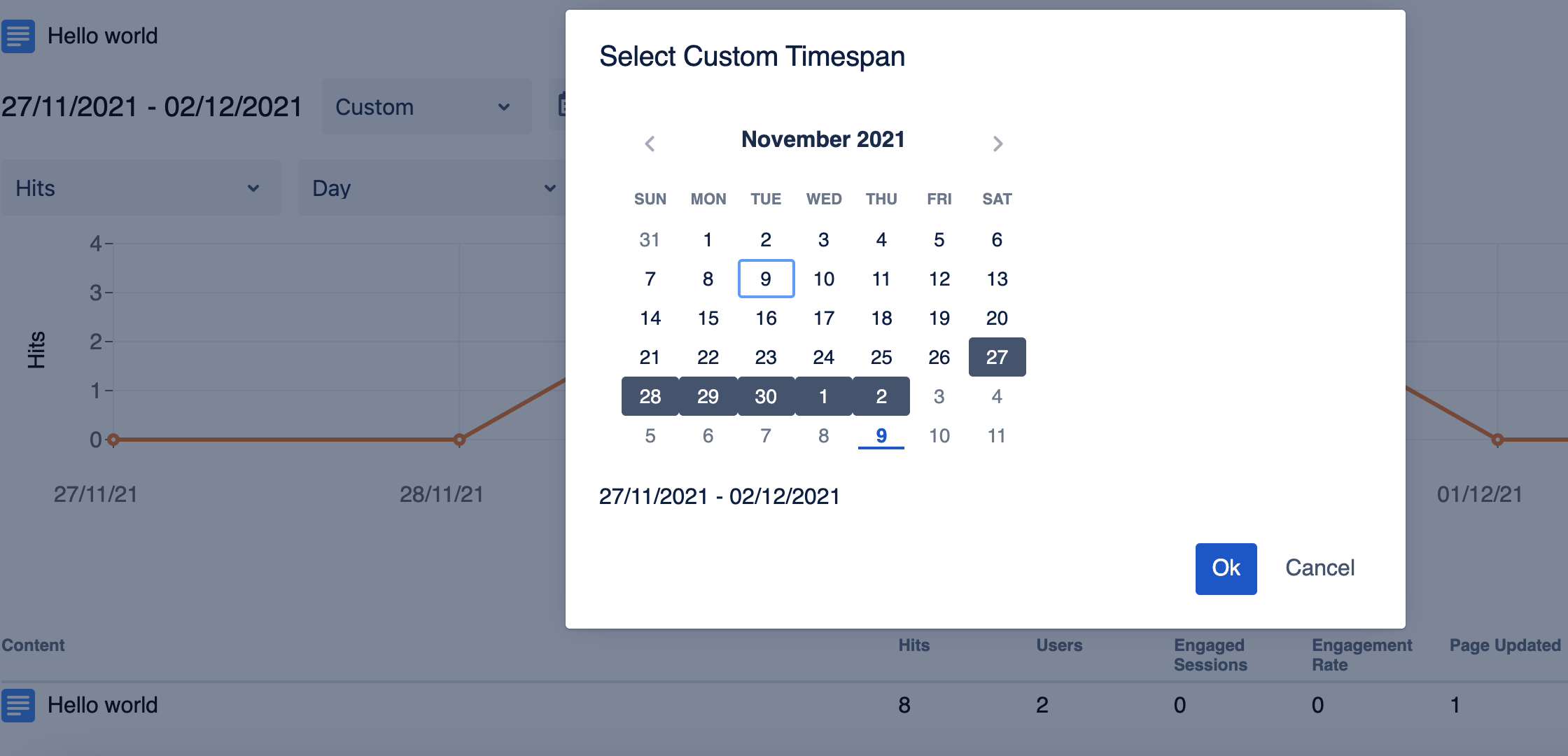The image size is (1568, 756).
Task: Go to previous month in calendar
Action: [650, 143]
